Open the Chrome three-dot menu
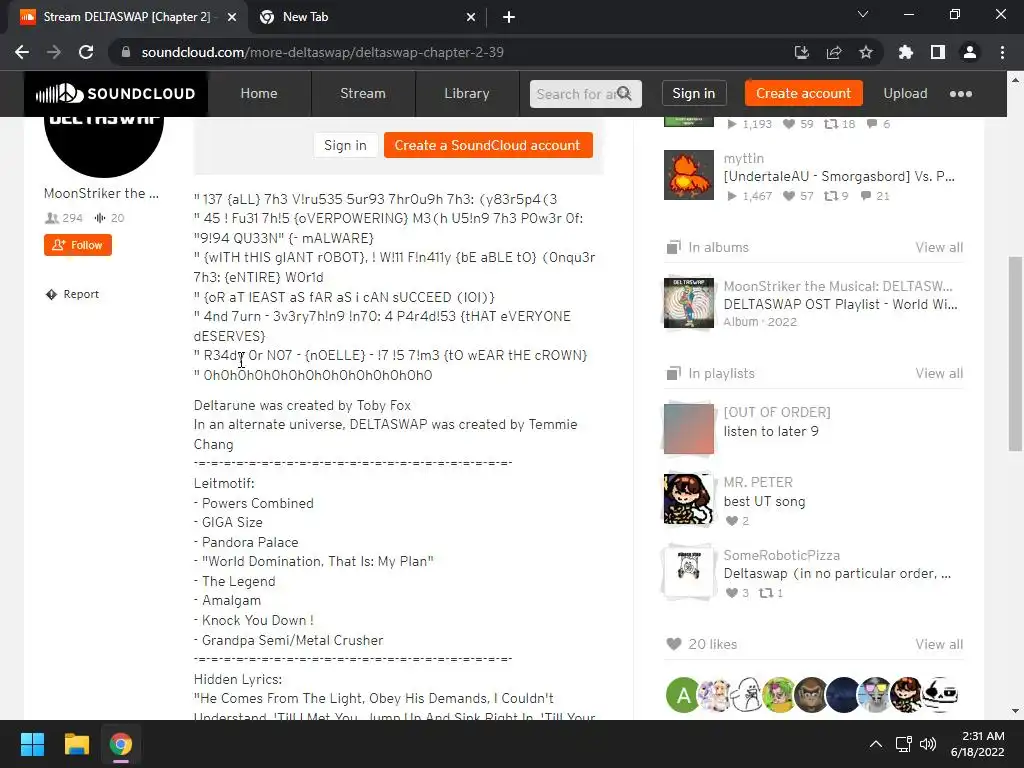1024x768 pixels. [1002, 52]
